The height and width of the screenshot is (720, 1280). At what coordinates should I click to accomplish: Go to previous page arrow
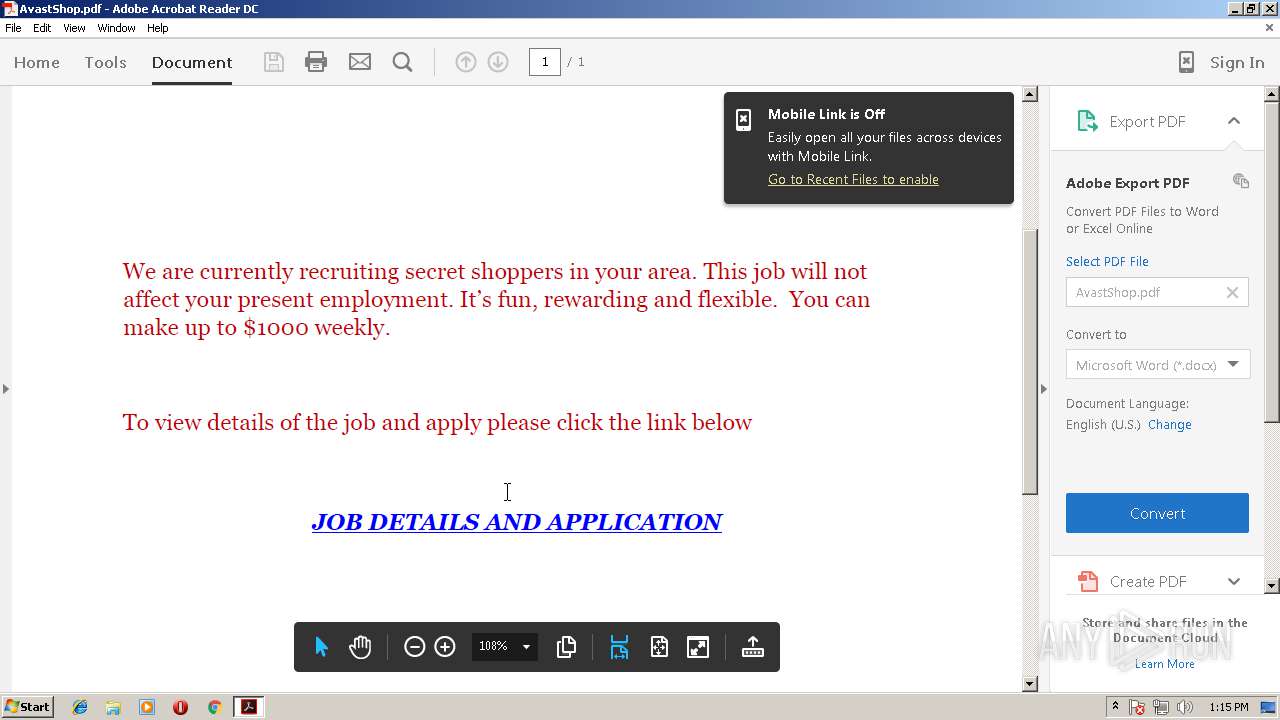point(466,62)
